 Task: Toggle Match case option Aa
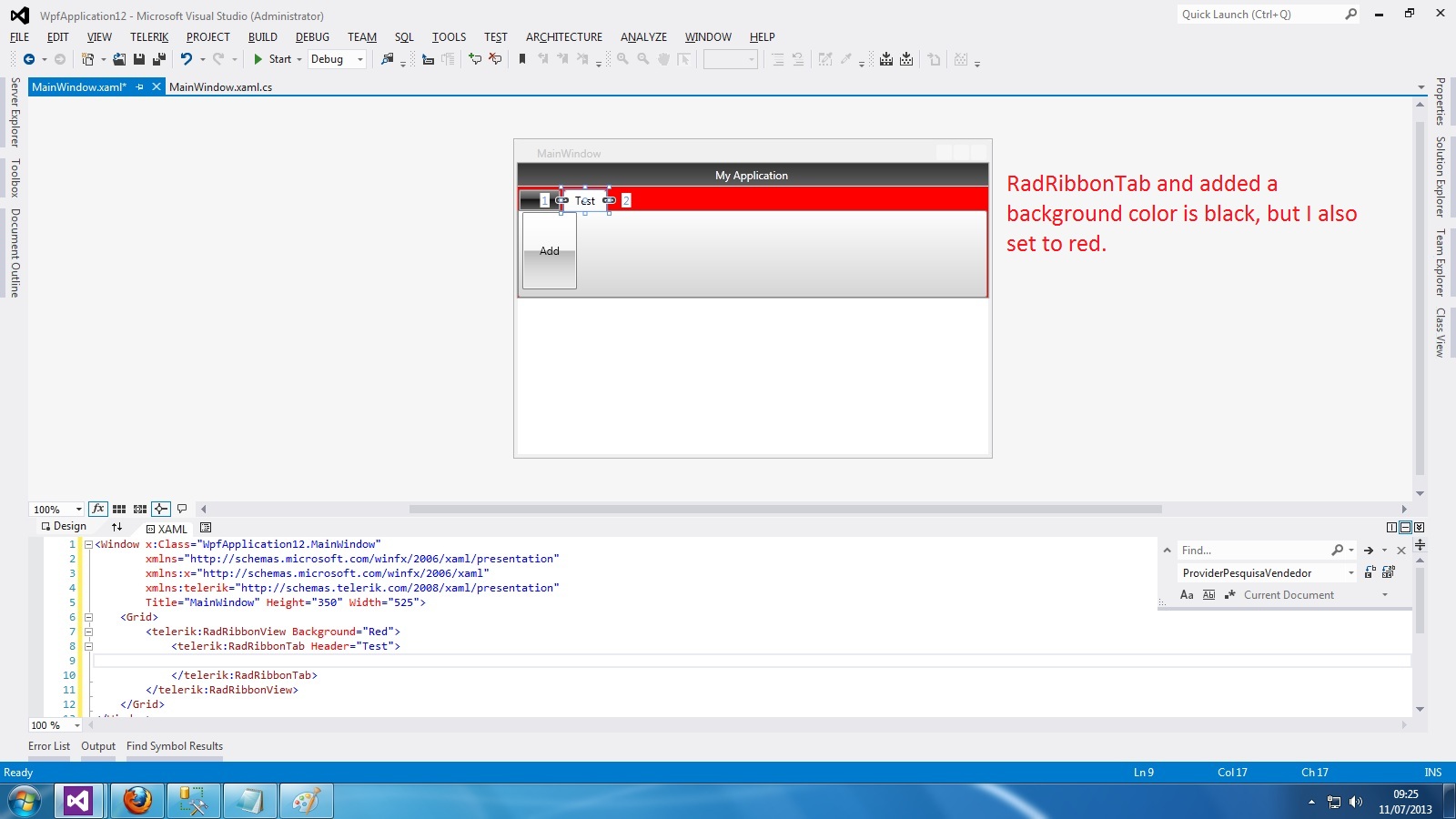[1187, 595]
